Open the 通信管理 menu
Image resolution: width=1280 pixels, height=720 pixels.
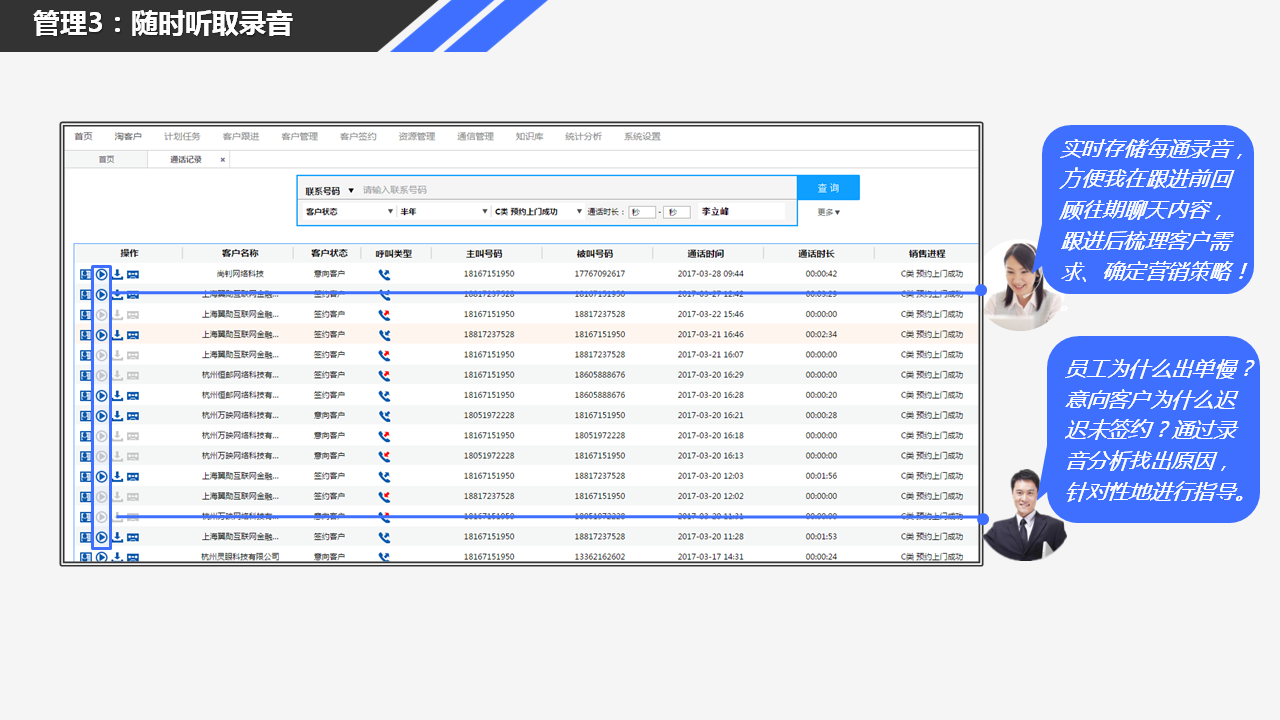[x=475, y=137]
